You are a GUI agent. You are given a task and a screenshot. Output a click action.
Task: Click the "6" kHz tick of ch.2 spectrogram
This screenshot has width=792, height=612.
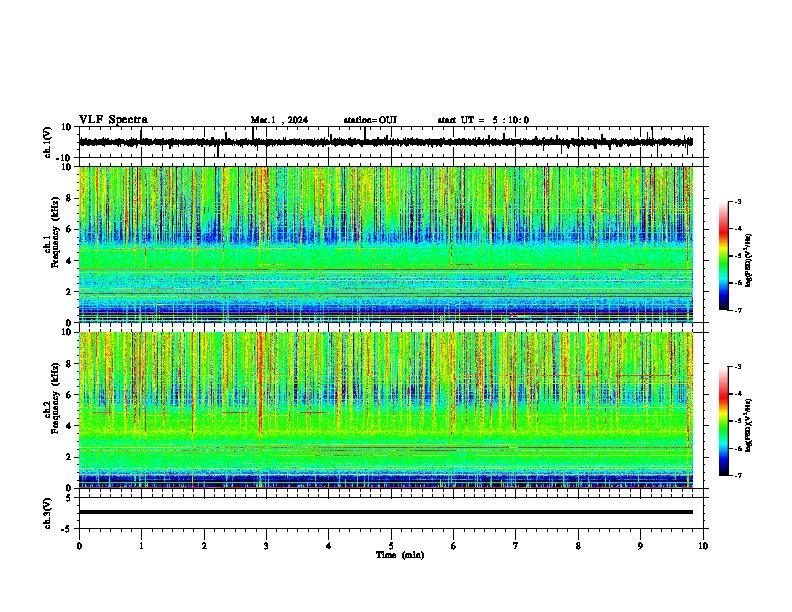tap(69, 395)
